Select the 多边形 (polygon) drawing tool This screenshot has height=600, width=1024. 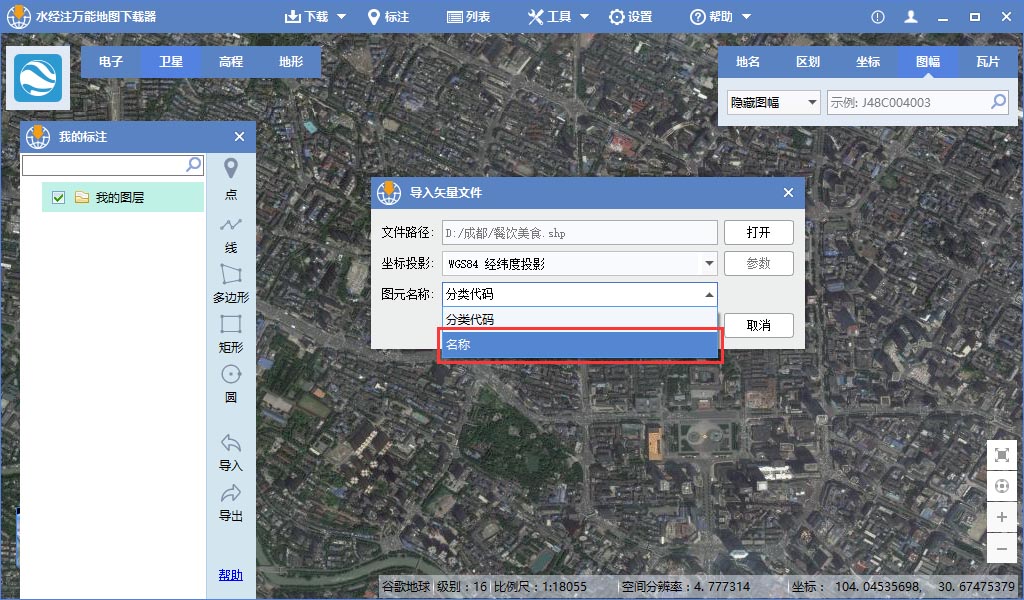(x=230, y=283)
